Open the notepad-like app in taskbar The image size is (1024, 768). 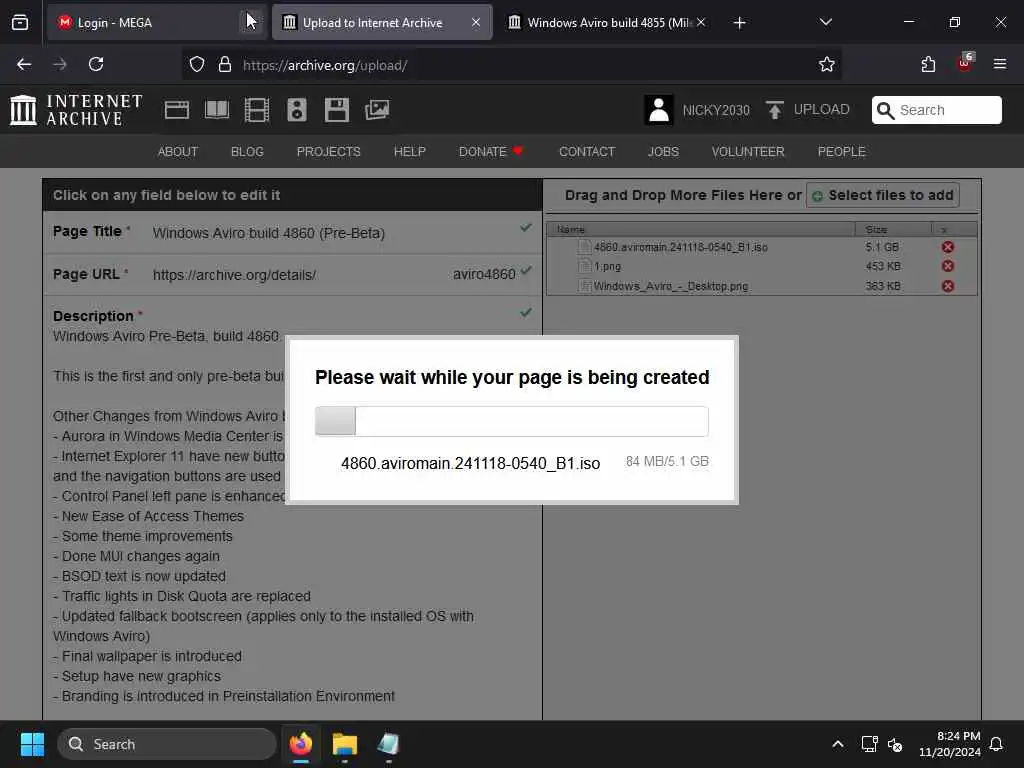point(388,744)
